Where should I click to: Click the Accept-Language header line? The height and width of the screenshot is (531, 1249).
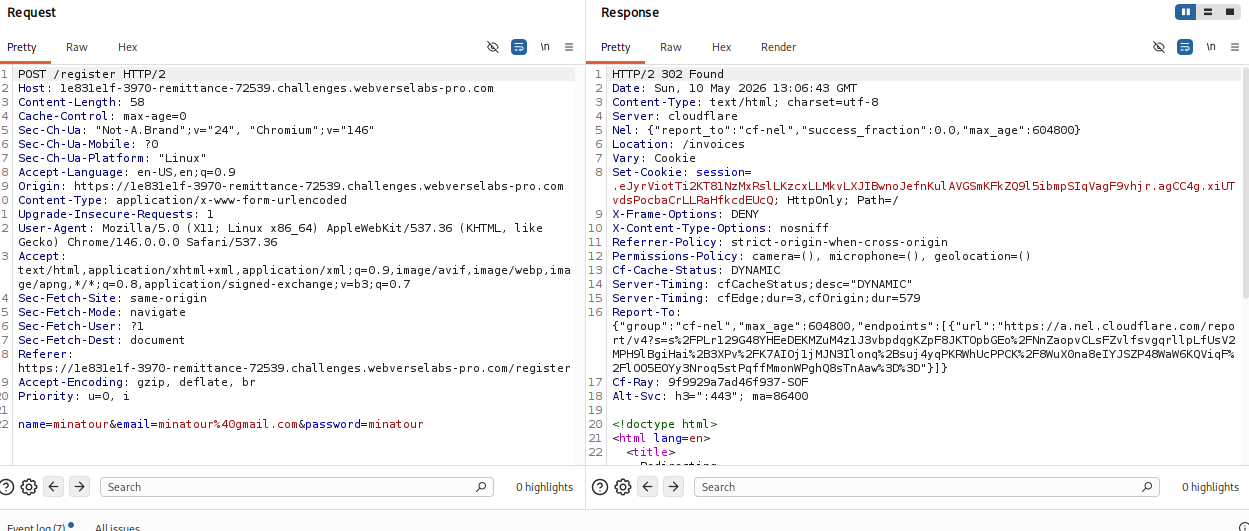point(127,172)
